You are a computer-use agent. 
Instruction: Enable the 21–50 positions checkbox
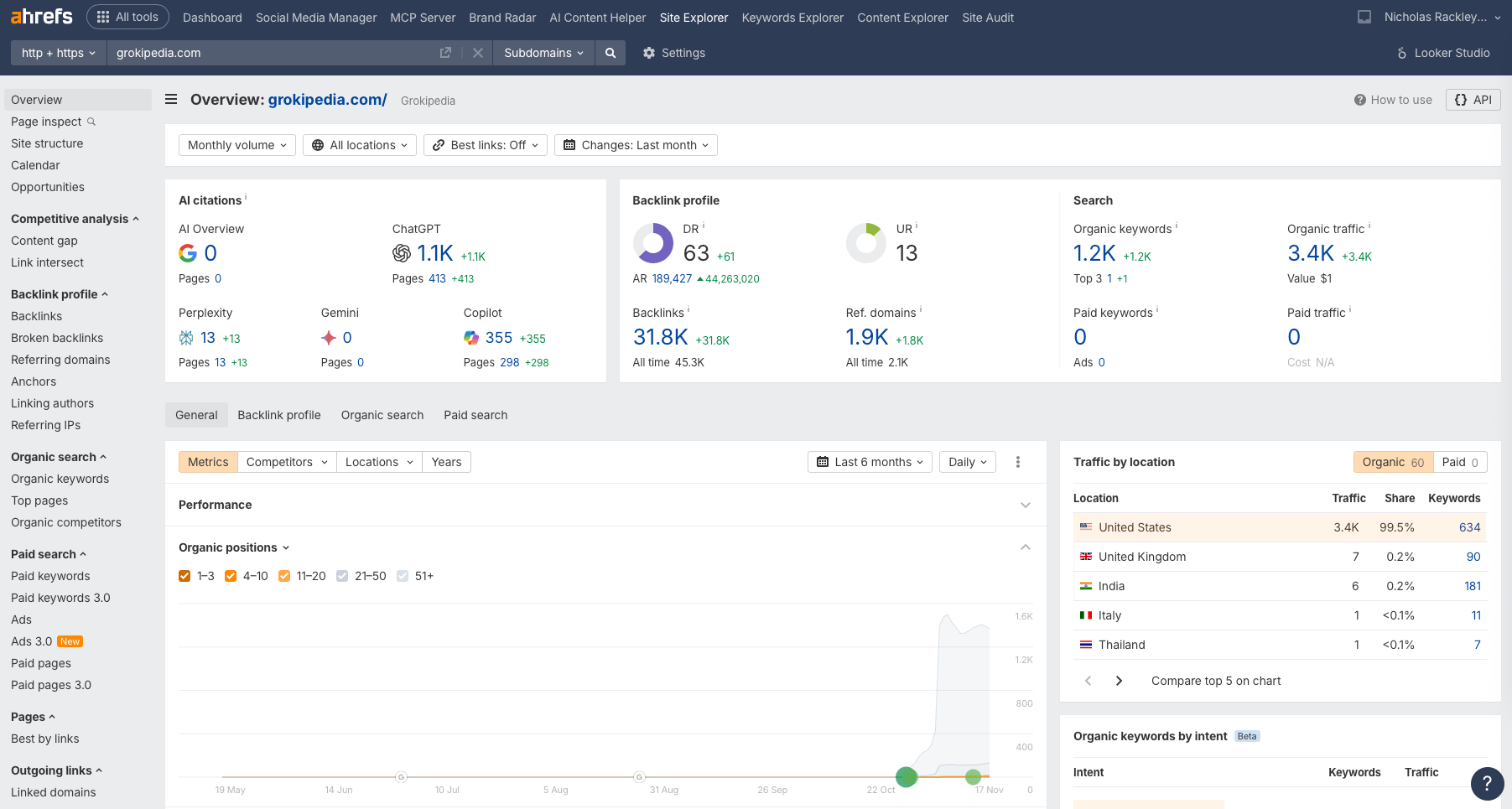tap(341, 576)
